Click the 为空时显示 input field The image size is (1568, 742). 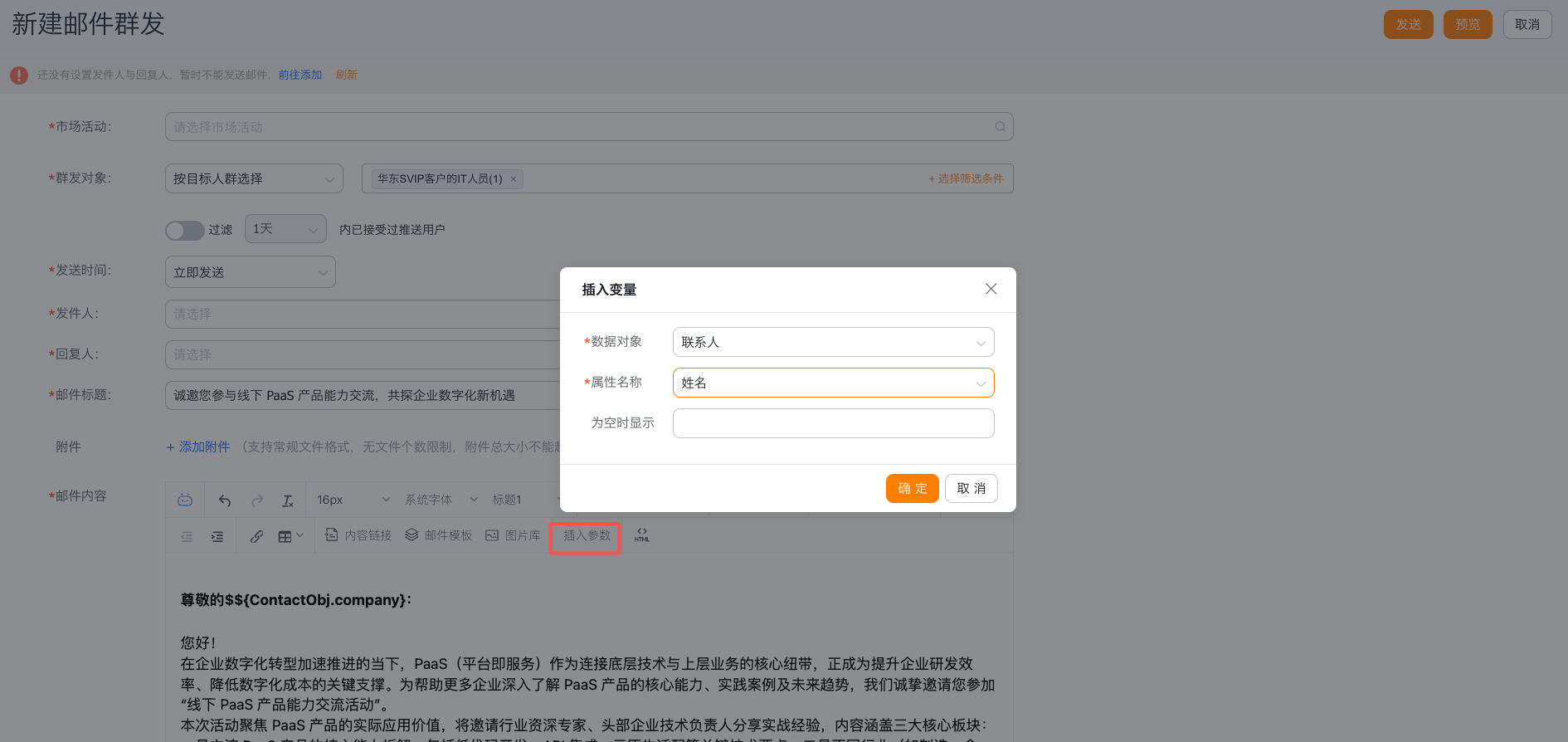pos(833,423)
